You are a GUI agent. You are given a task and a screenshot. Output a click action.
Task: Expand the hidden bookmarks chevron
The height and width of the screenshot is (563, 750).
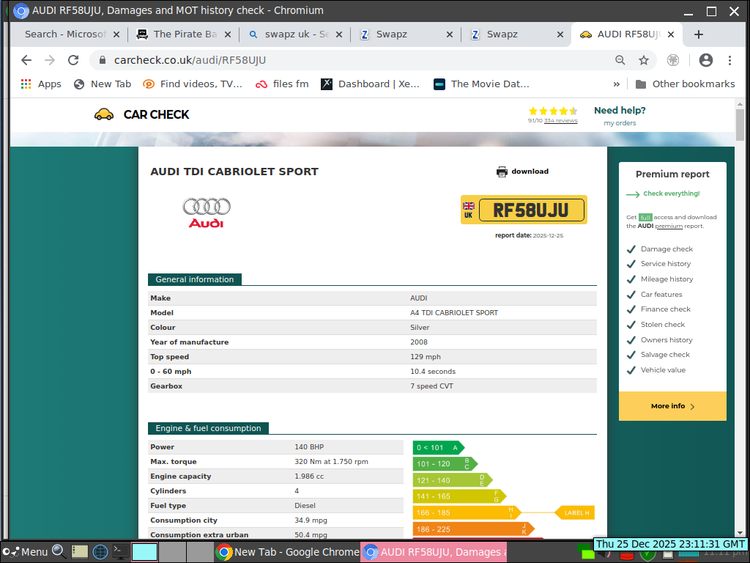614,84
